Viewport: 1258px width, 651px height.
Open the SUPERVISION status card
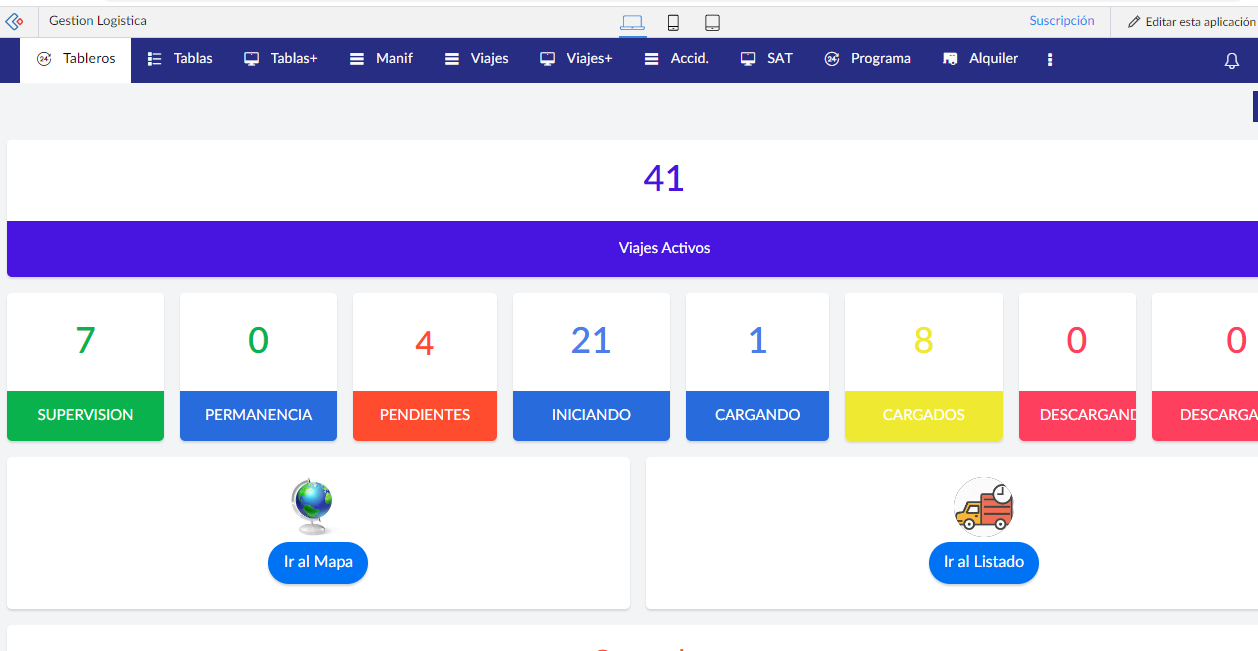pyautogui.click(x=85, y=415)
